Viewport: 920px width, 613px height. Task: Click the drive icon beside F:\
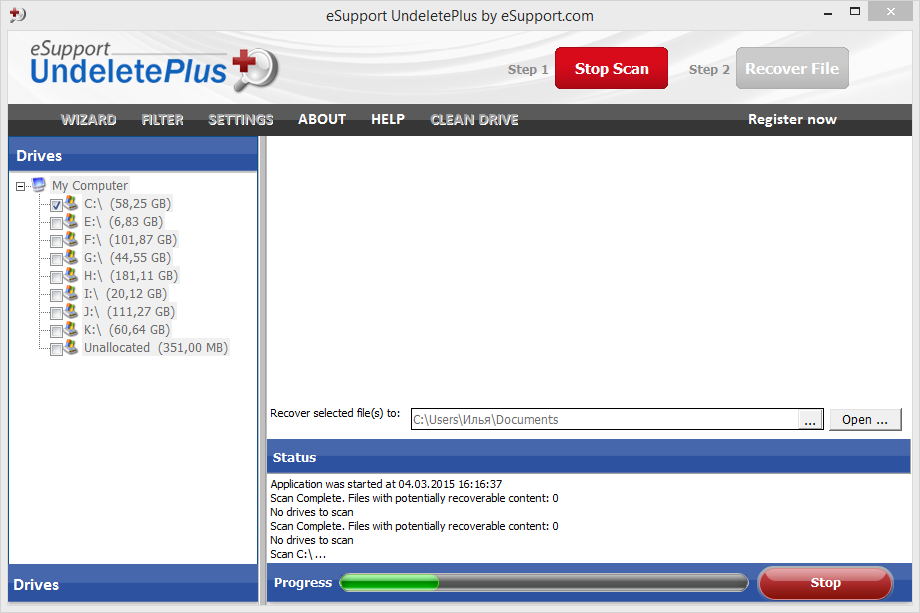pyautogui.click(x=72, y=239)
